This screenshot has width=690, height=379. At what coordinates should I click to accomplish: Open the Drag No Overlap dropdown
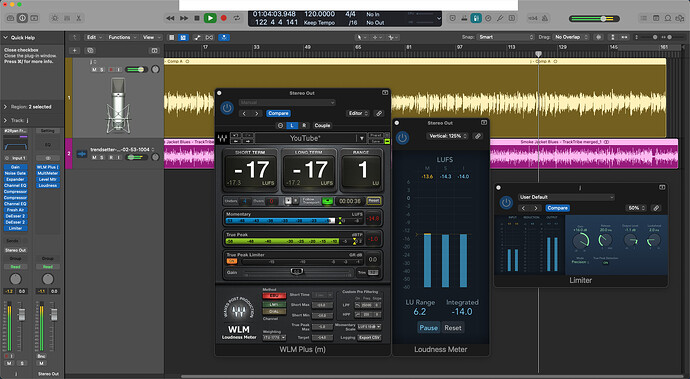pyautogui.click(x=571, y=37)
